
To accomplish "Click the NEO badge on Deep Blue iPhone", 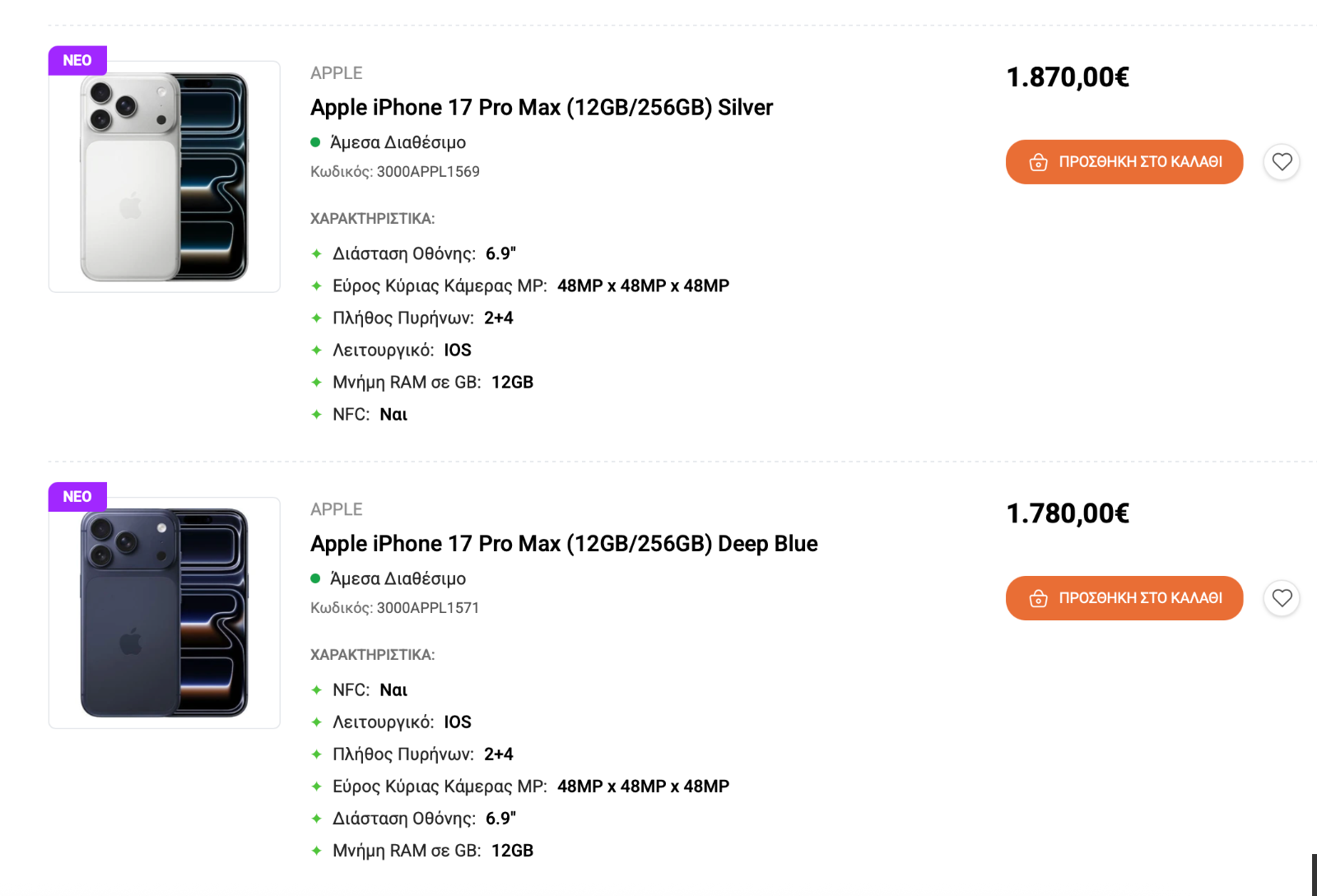I will tap(77, 497).
